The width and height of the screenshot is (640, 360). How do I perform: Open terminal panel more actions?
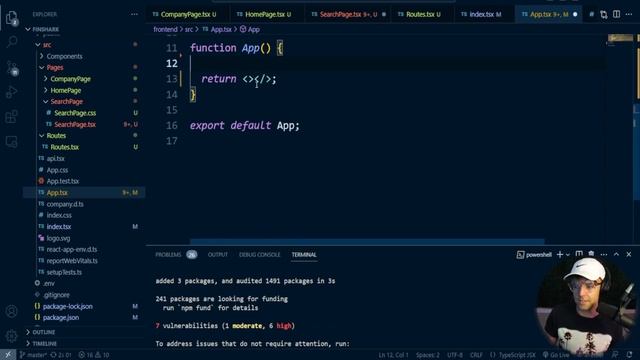[604, 254]
